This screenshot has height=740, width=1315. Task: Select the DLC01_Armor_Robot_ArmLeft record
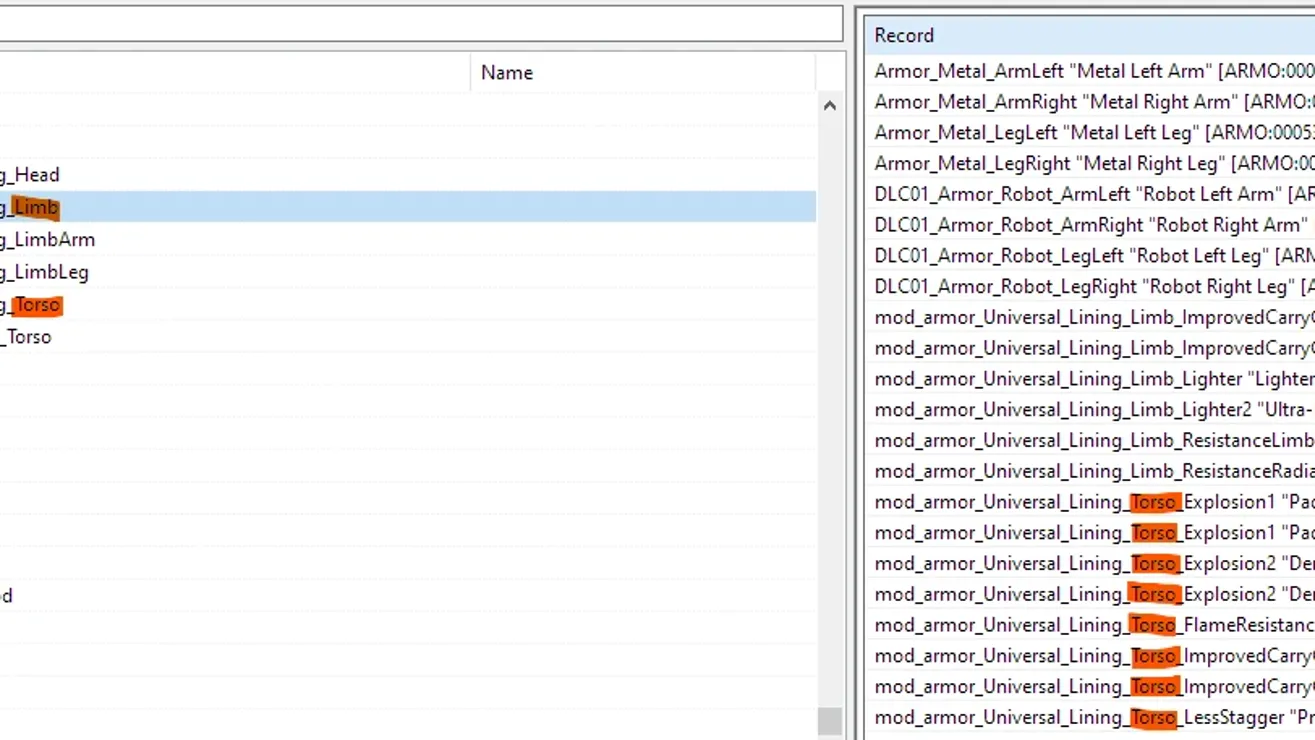click(x=1090, y=194)
